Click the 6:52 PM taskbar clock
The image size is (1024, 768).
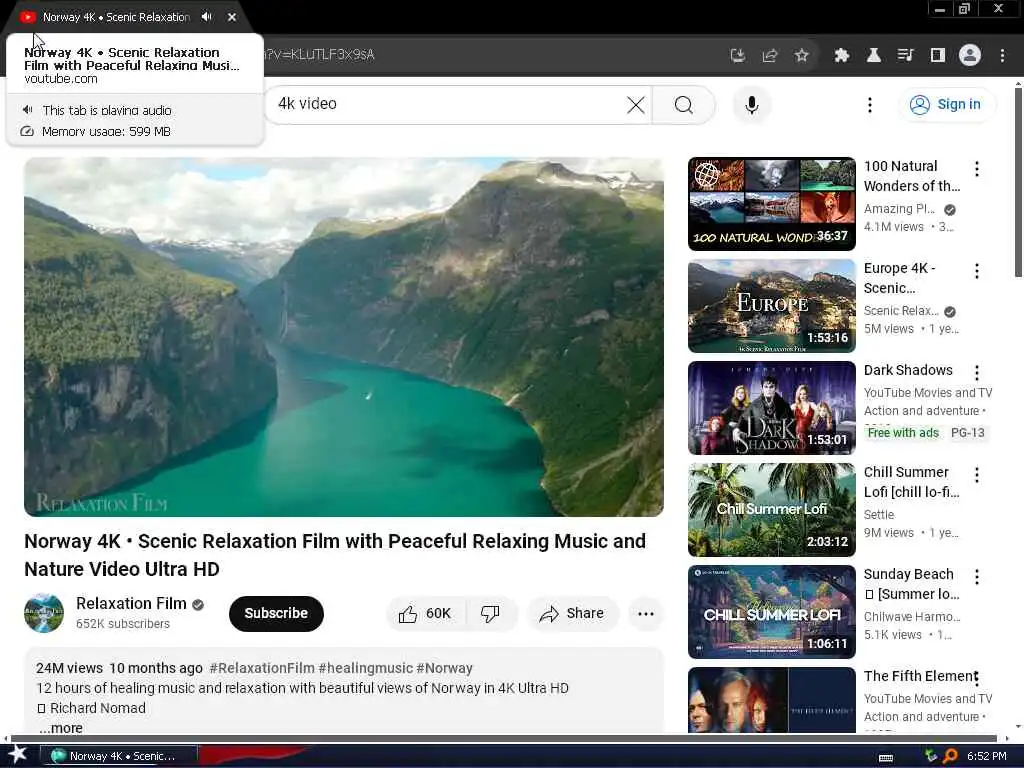tap(987, 756)
